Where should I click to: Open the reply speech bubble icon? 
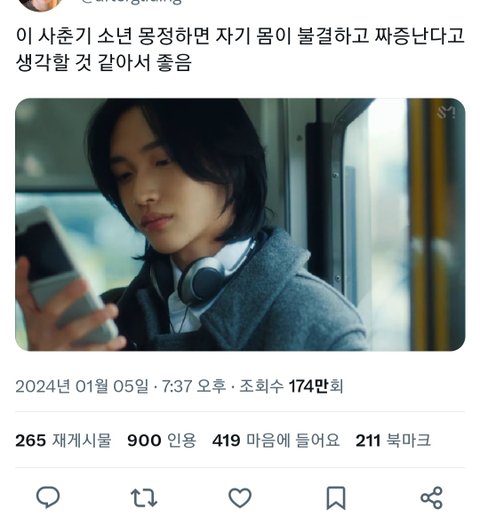pos(48,498)
